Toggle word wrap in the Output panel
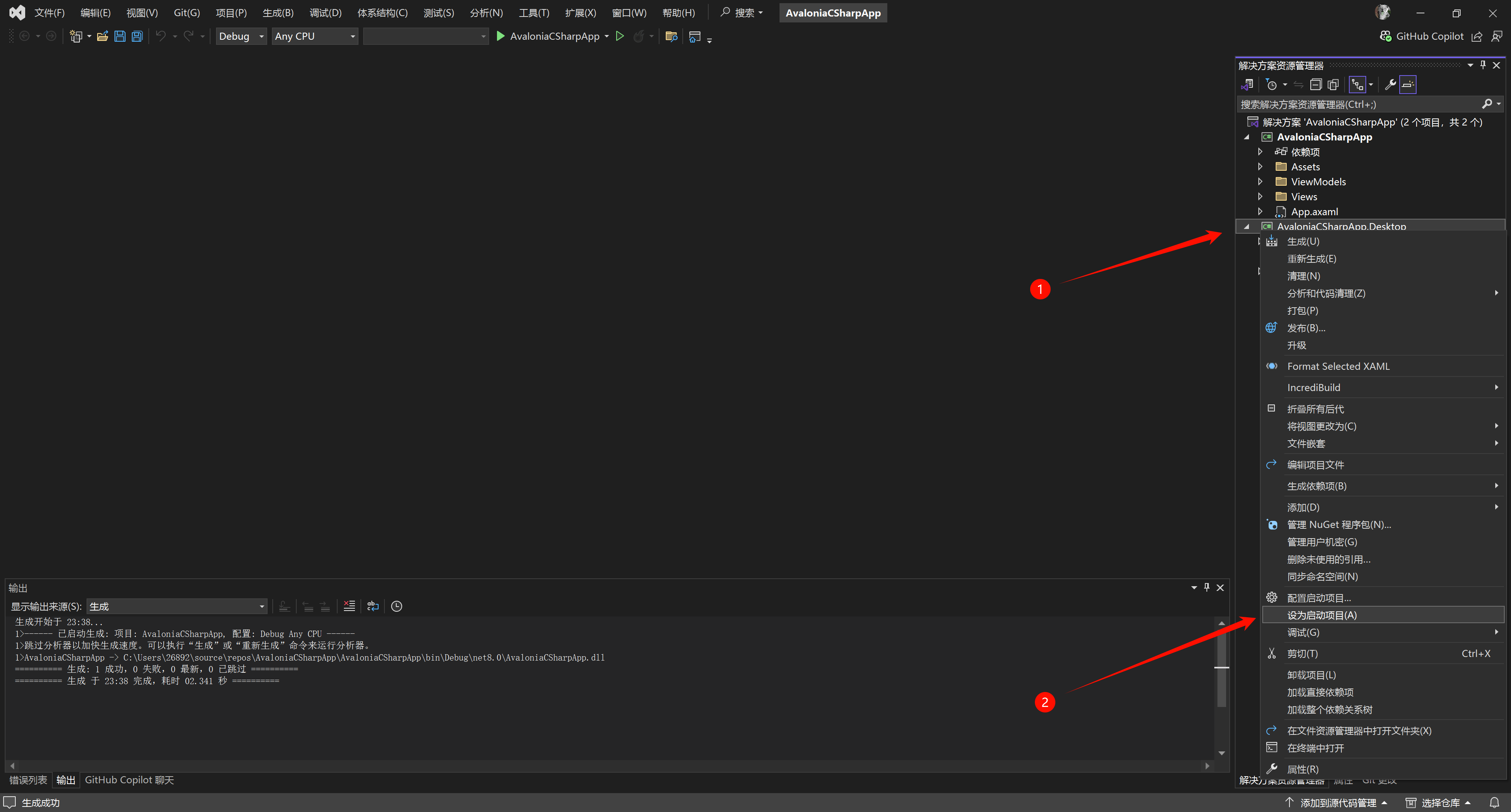This screenshot has width=1511, height=812. tap(373, 606)
